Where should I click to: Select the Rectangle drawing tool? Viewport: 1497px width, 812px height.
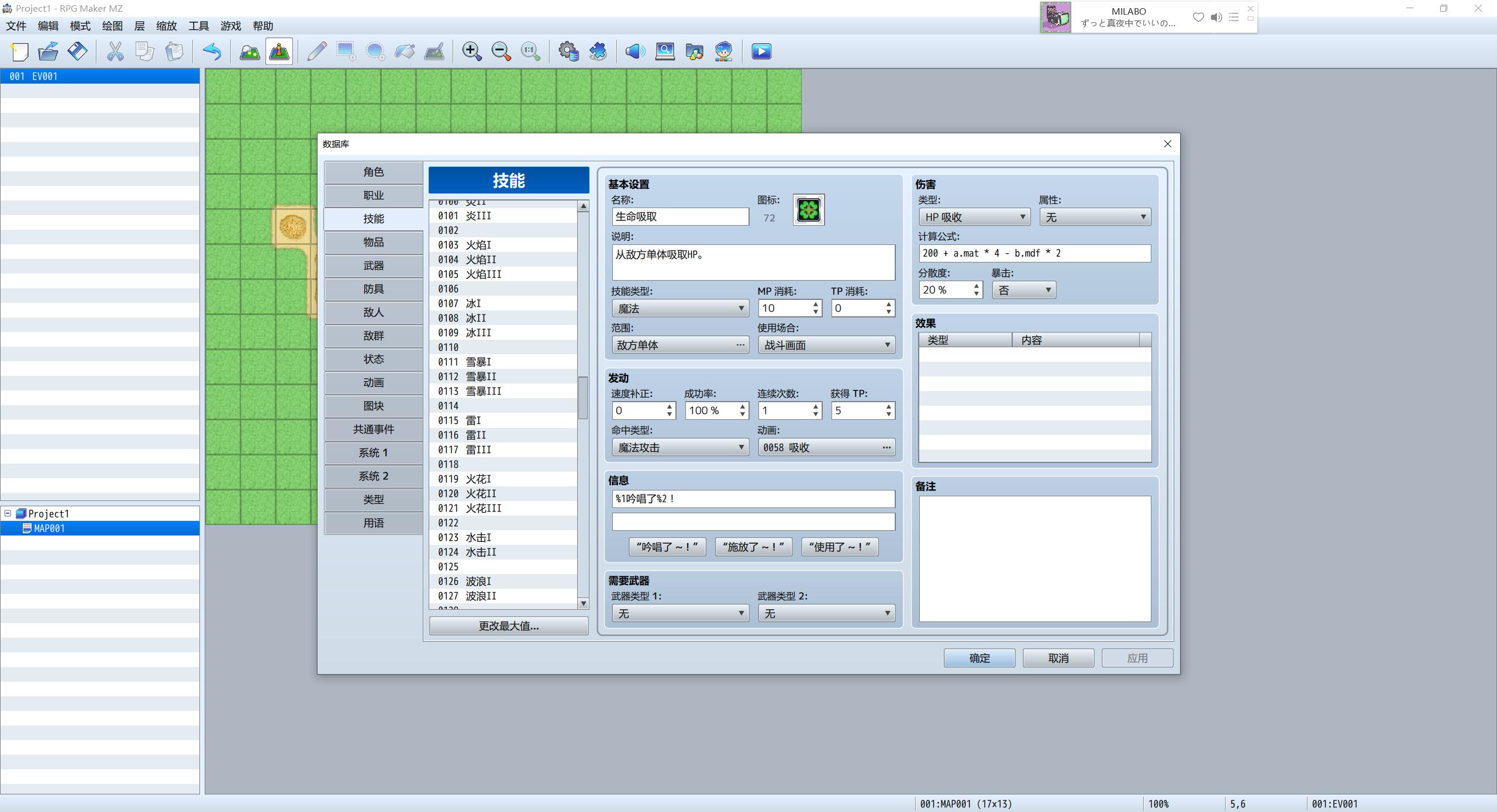346,51
